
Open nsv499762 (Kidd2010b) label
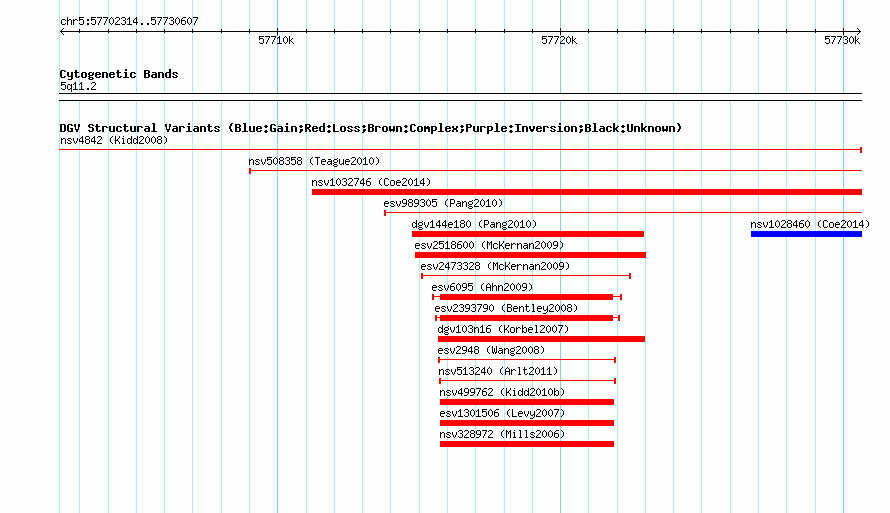(x=502, y=392)
